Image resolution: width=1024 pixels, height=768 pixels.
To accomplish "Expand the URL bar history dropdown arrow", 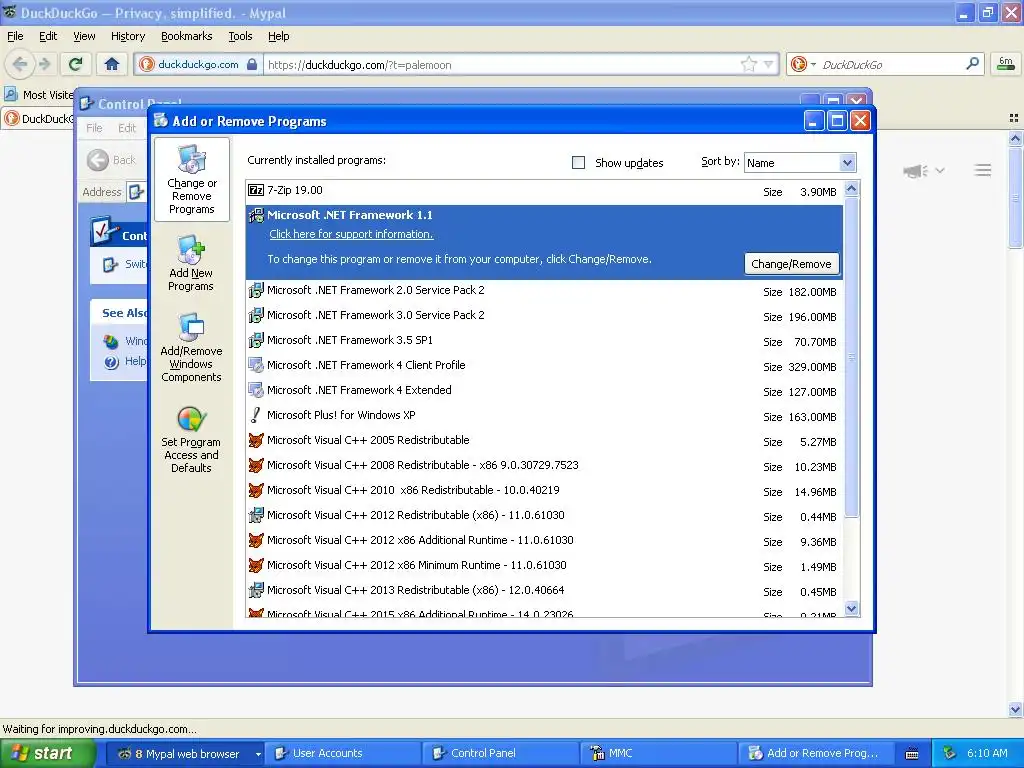I will (769, 65).
